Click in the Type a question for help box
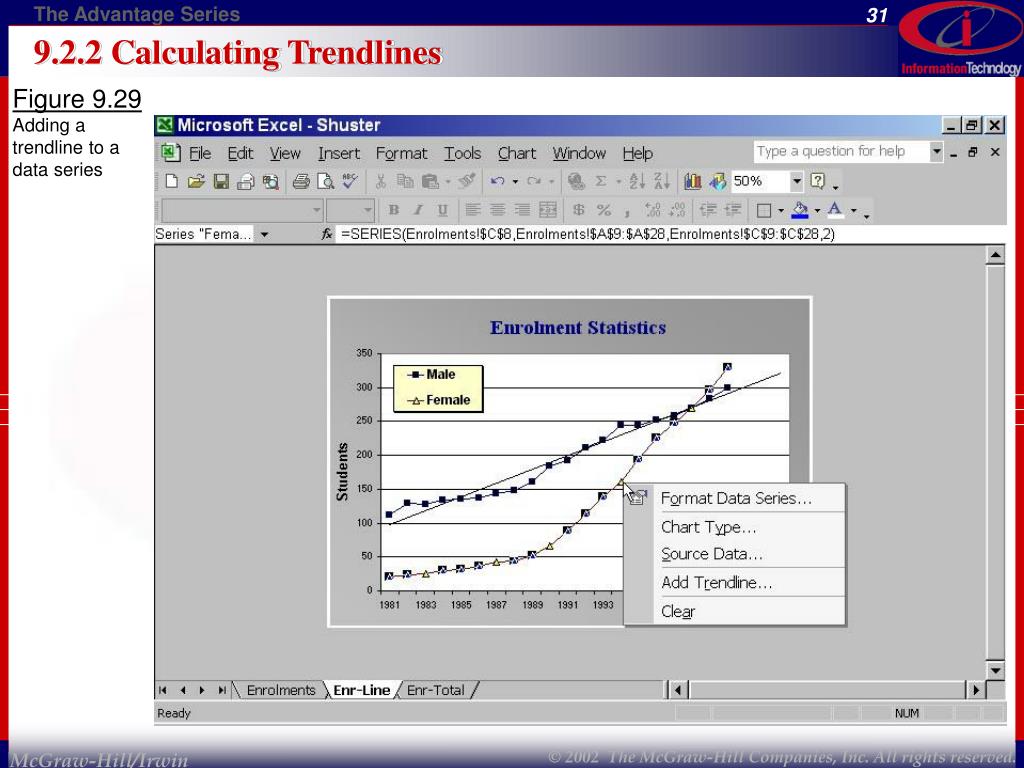The image size is (1024, 768). click(x=842, y=152)
